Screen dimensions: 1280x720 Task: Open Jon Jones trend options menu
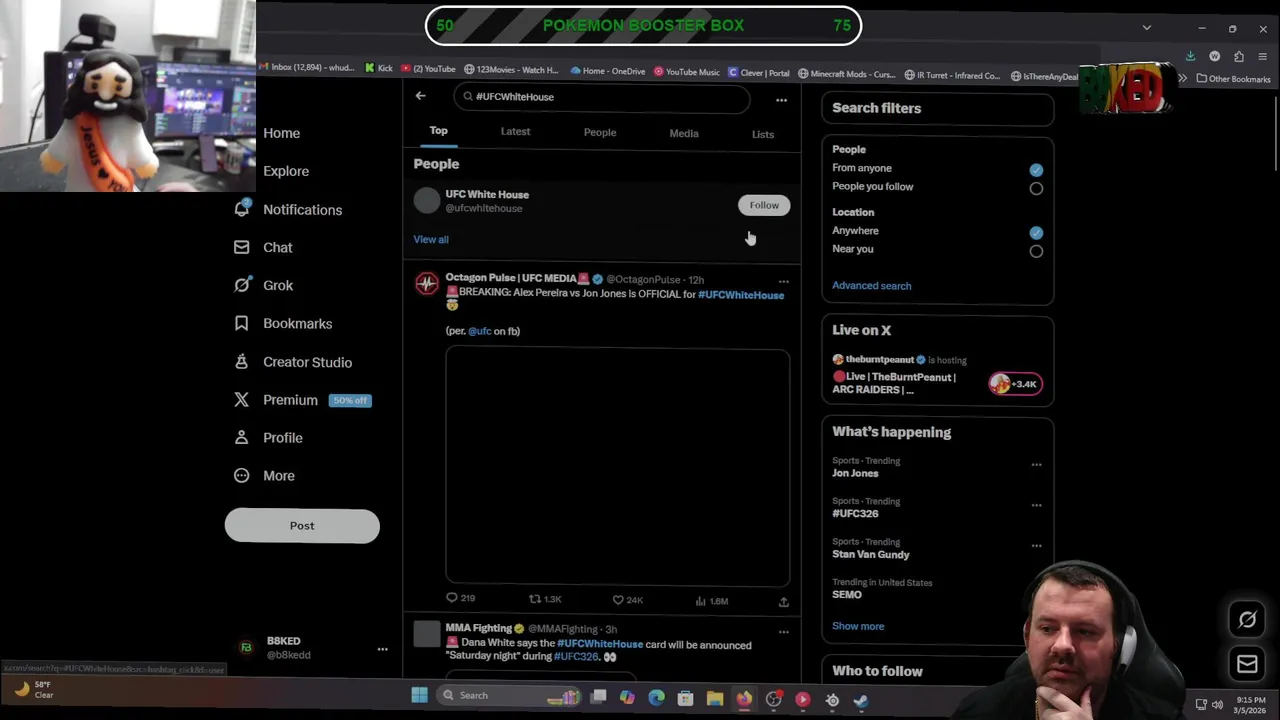(1036, 464)
